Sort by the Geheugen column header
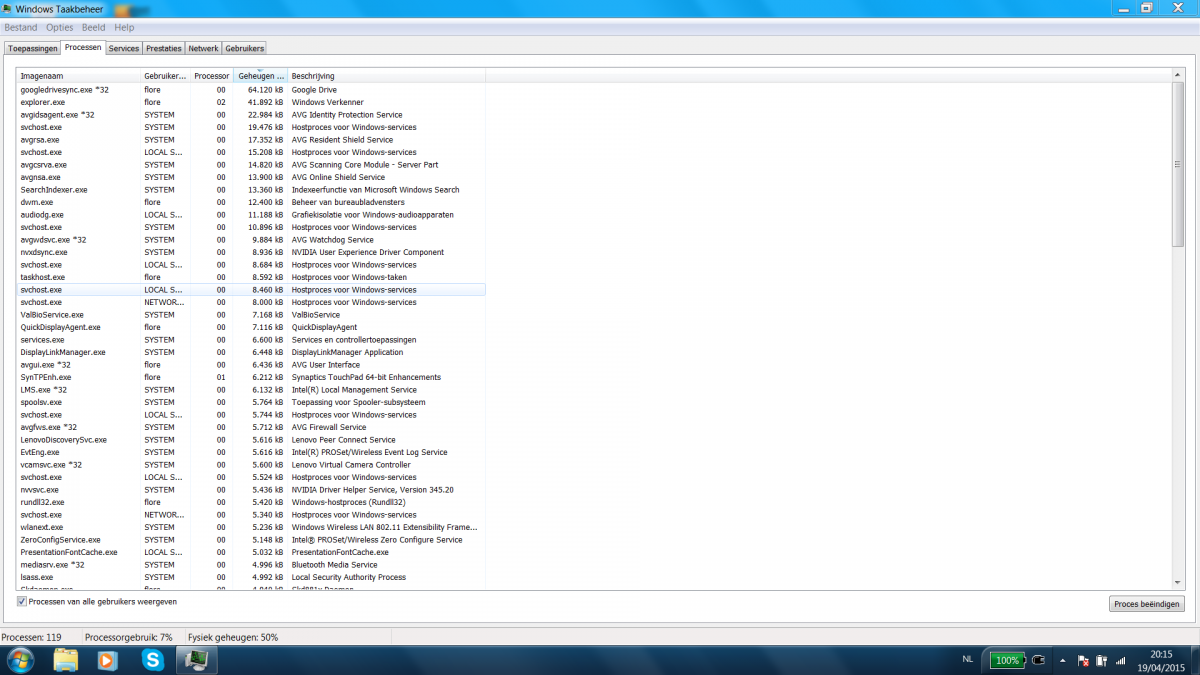The height and width of the screenshot is (675, 1200). pos(261,76)
